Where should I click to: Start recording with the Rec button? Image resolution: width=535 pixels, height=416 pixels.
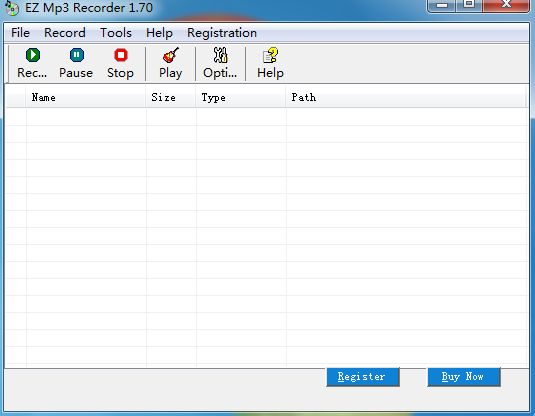pos(32,63)
